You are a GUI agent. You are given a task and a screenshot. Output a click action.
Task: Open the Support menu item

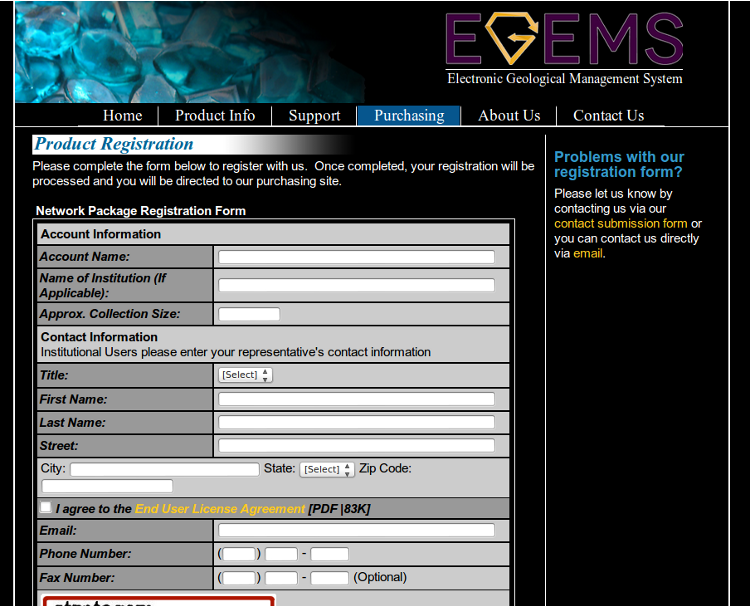click(314, 116)
